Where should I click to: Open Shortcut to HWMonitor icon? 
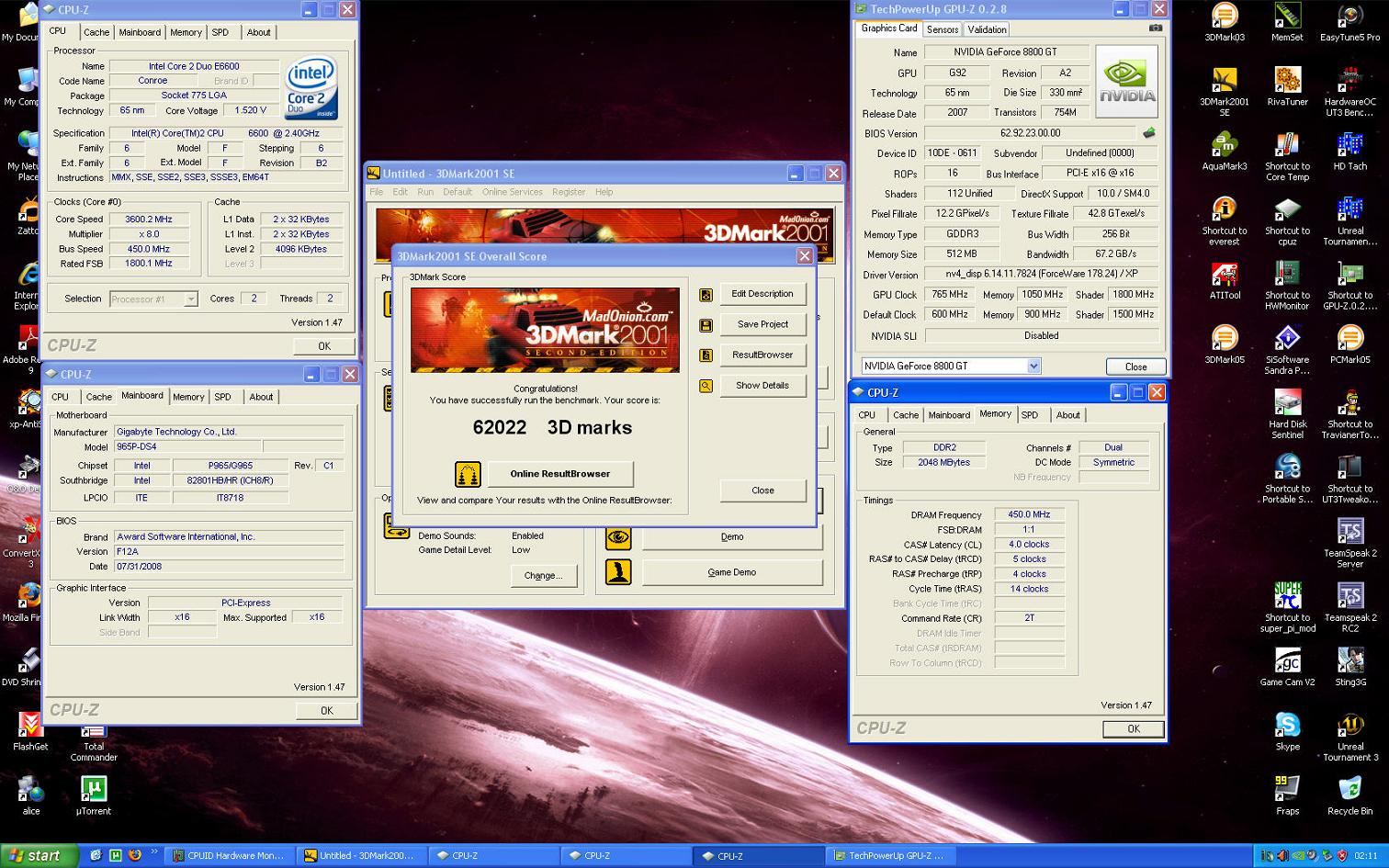[1287, 285]
